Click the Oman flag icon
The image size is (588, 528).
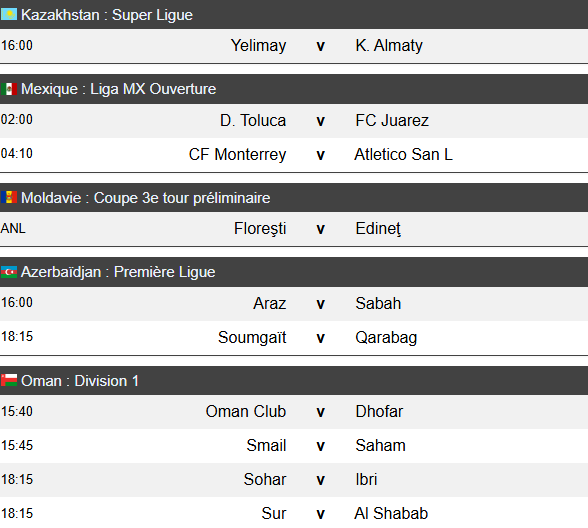coord(9,380)
